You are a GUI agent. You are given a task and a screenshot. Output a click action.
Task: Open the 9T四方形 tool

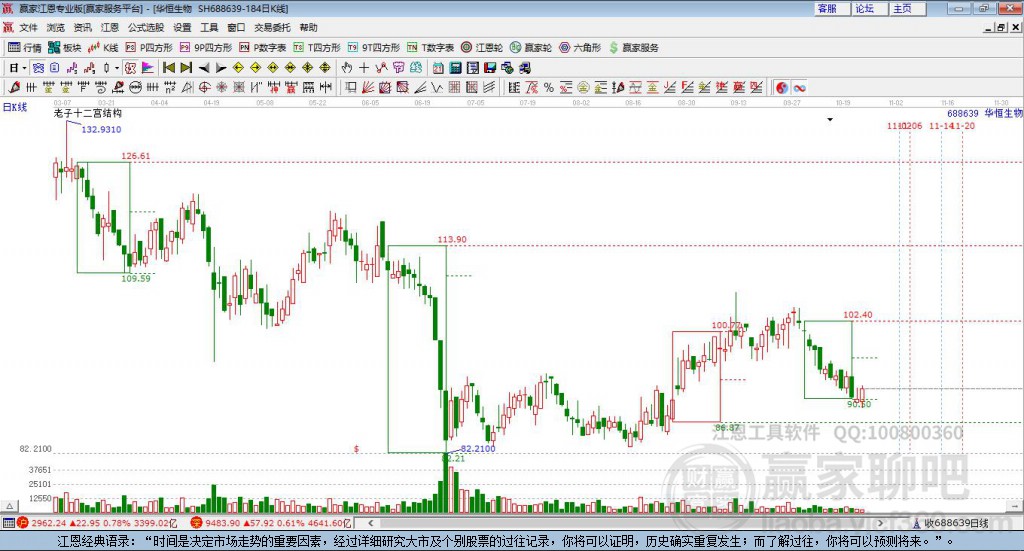click(374, 48)
